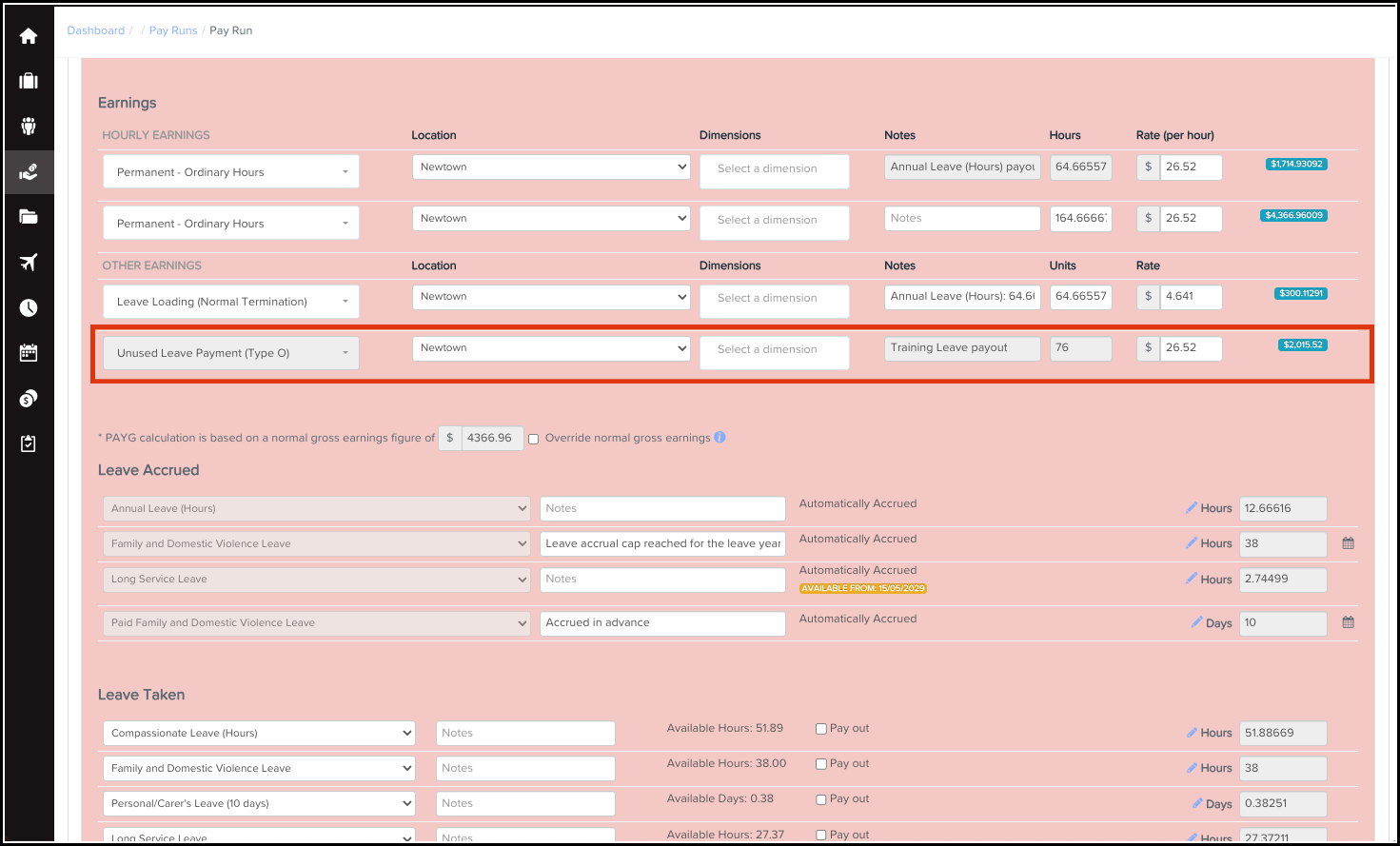Click the Training Leave payout notes field

[x=961, y=348]
